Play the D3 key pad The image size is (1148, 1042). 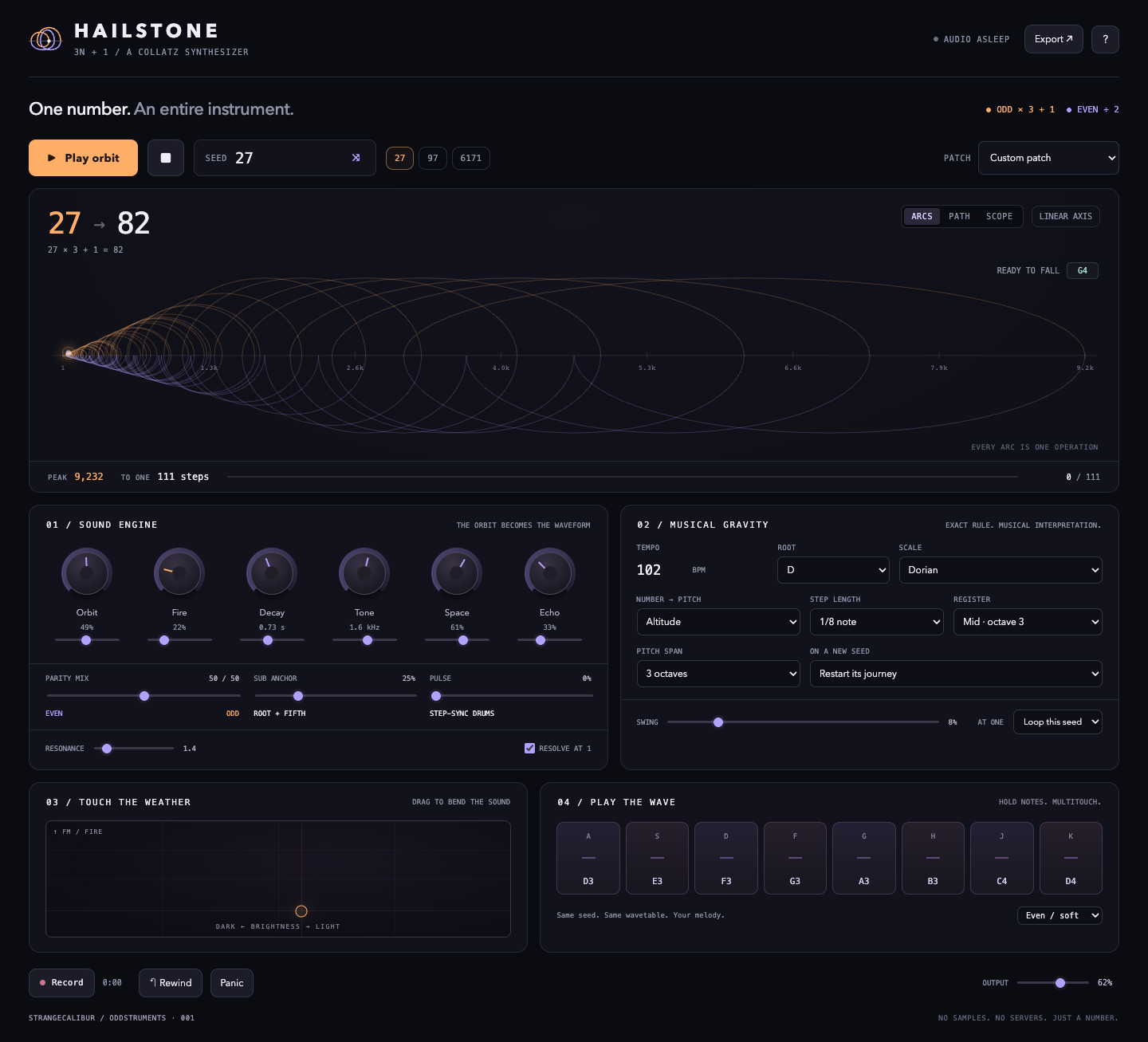pyautogui.click(x=588, y=858)
